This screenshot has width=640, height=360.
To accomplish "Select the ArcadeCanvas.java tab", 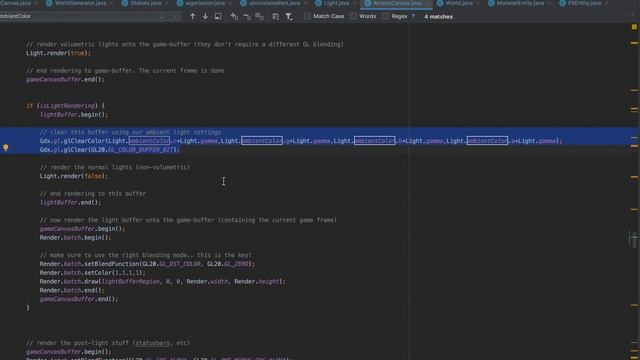I will (397, 3).
